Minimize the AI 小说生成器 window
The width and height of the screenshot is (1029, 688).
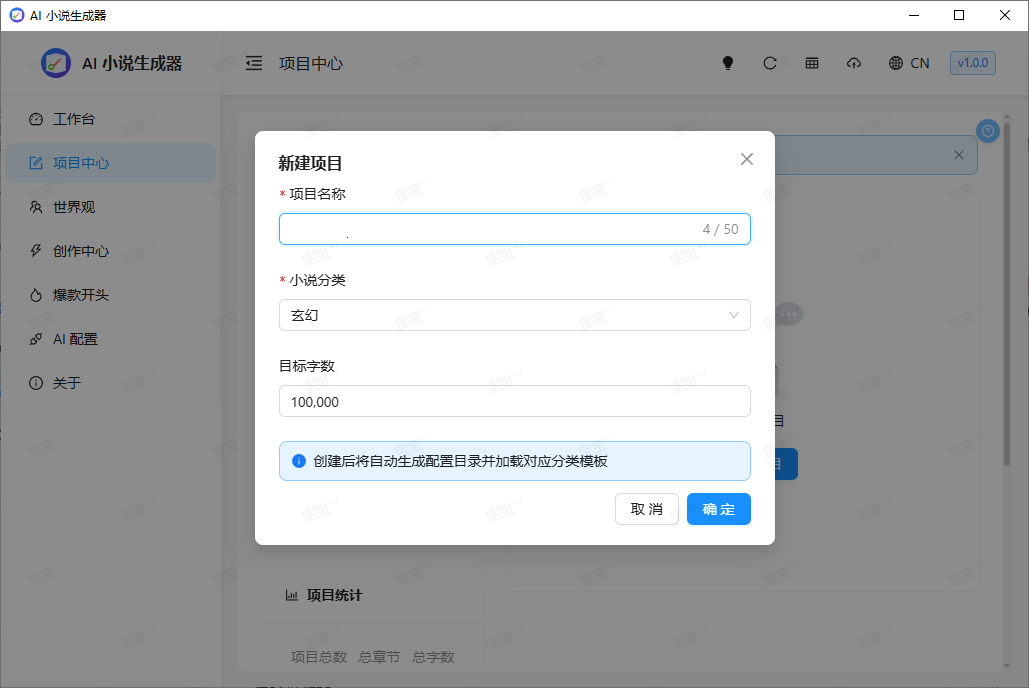click(914, 15)
